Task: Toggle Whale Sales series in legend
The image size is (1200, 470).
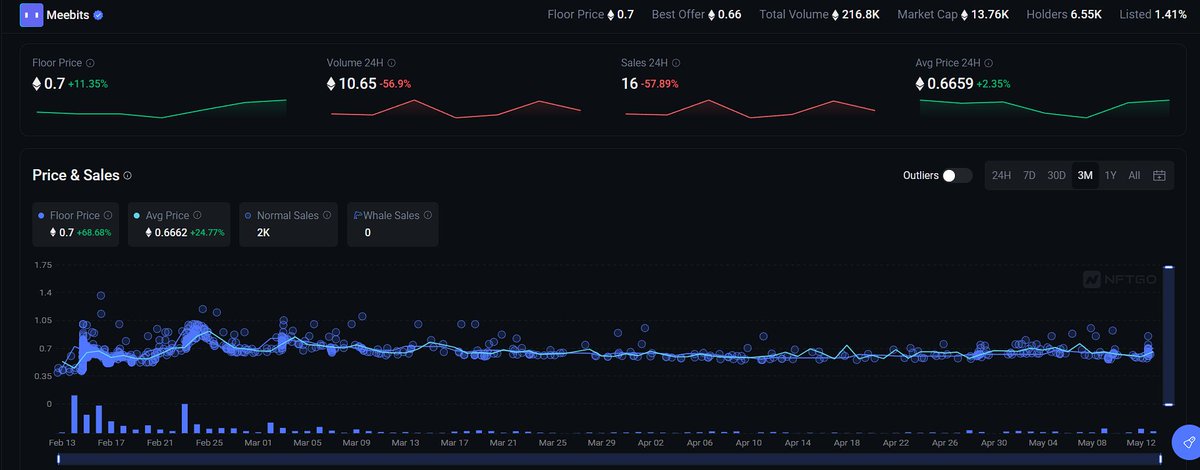Action: pyautogui.click(x=392, y=224)
